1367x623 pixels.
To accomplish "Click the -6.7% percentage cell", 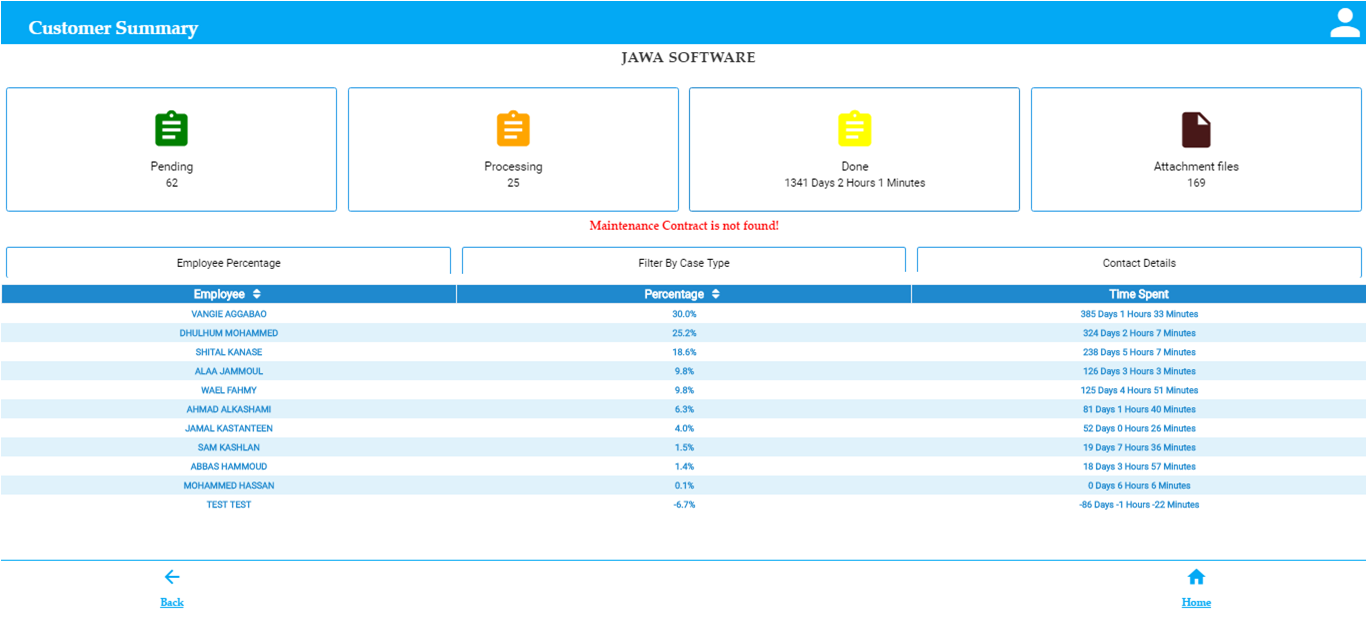I will click(684, 504).
